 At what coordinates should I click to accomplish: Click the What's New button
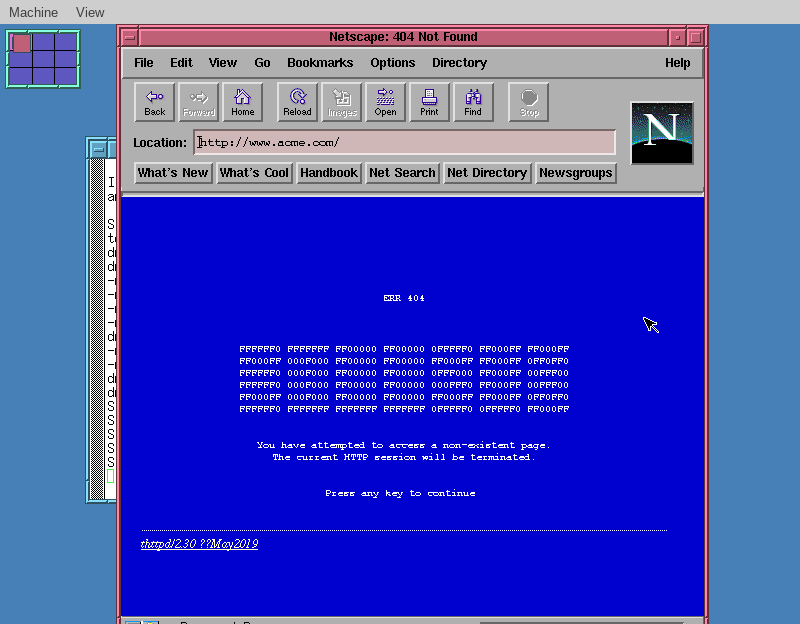(x=172, y=173)
